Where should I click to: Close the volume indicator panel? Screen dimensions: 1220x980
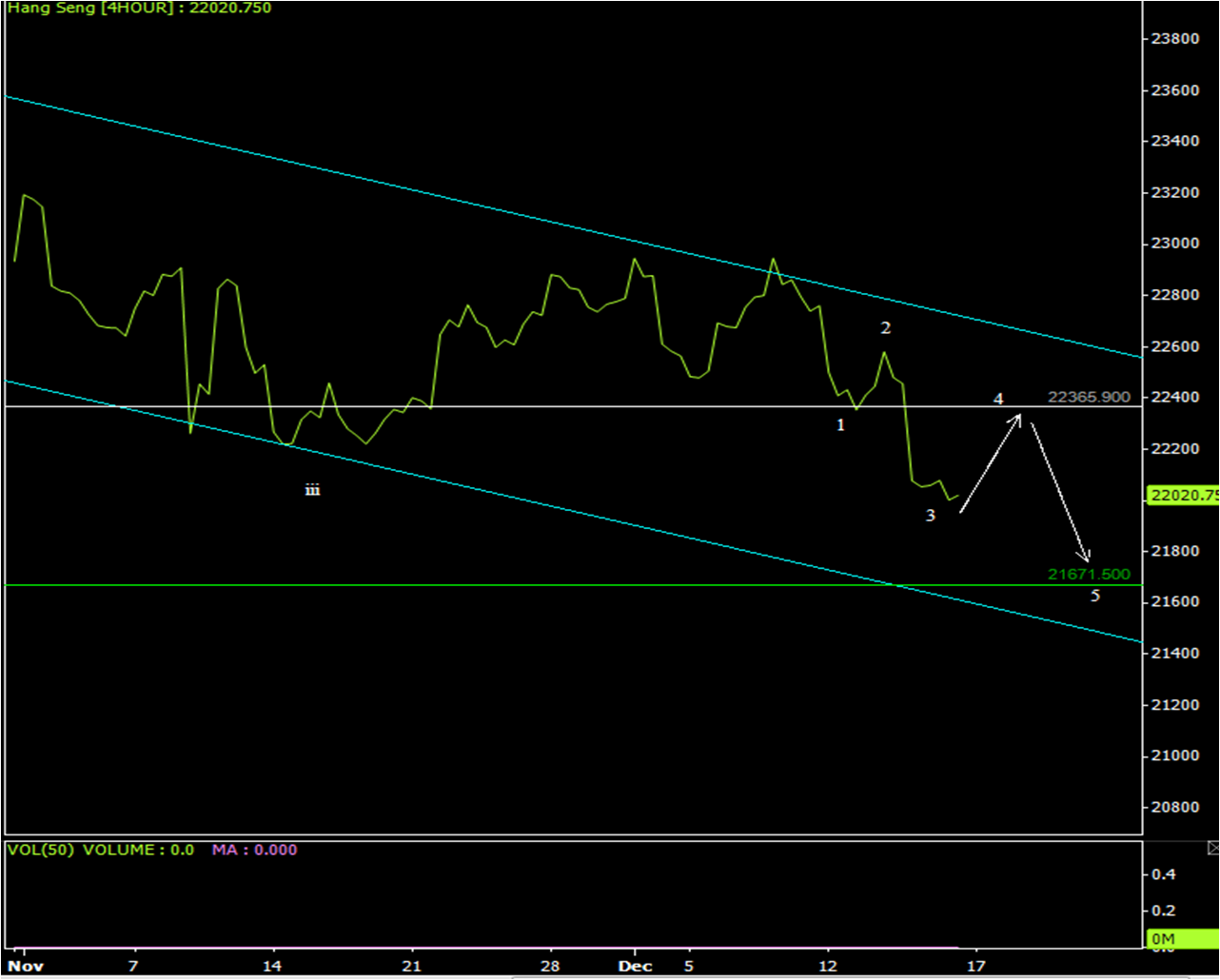coord(1213,848)
